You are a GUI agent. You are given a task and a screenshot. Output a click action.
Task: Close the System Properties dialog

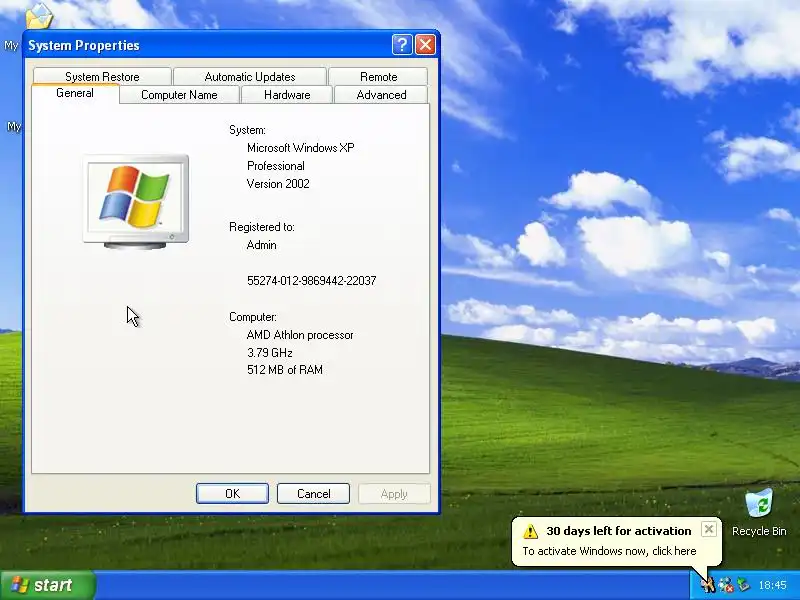[425, 45]
